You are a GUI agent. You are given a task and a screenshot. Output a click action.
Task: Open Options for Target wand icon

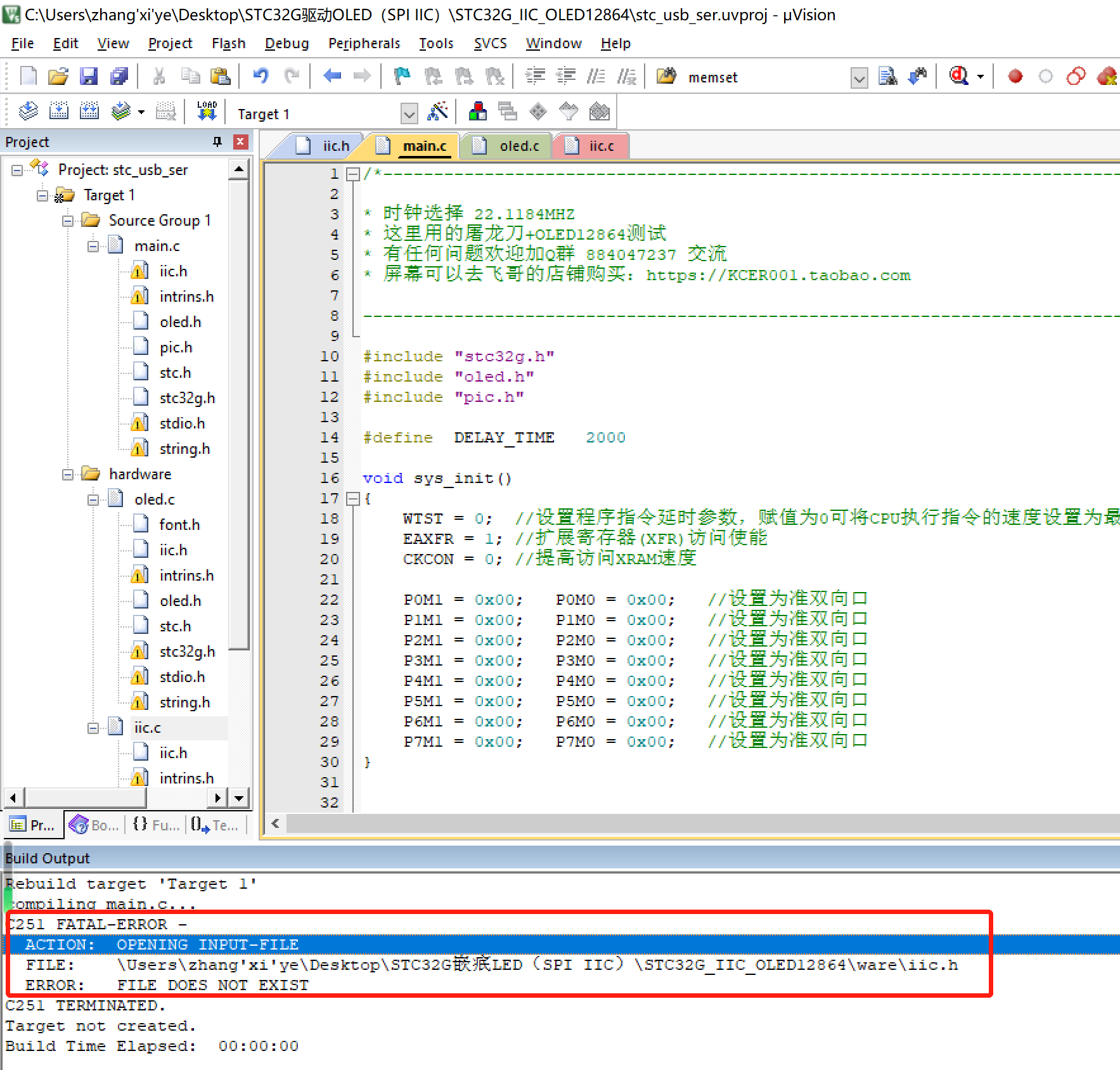pyautogui.click(x=438, y=112)
